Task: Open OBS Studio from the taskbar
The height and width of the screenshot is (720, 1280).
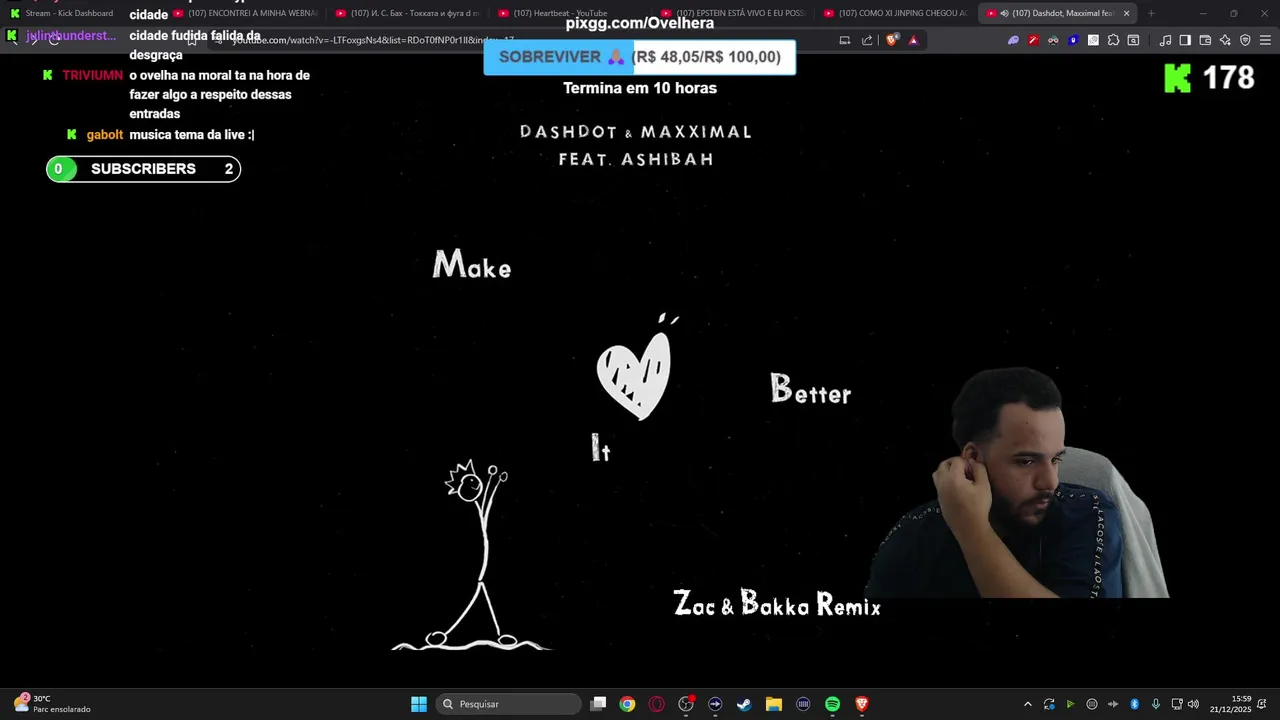Action: (x=686, y=704)
